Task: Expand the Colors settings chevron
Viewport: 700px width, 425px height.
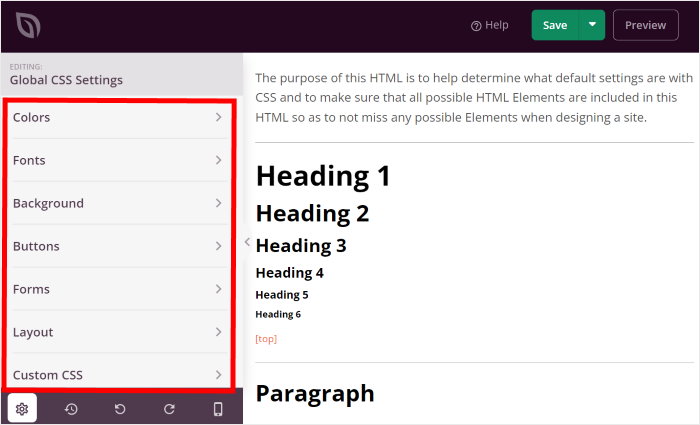Action: (218, 118)
